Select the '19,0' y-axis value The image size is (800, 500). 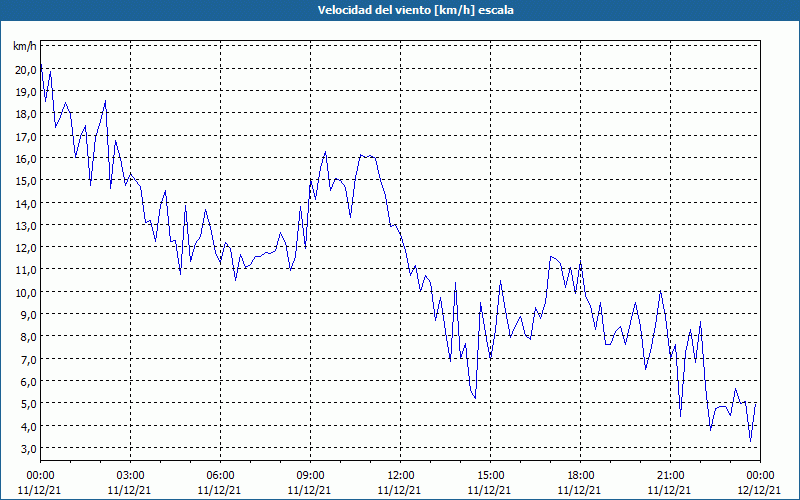26,92
